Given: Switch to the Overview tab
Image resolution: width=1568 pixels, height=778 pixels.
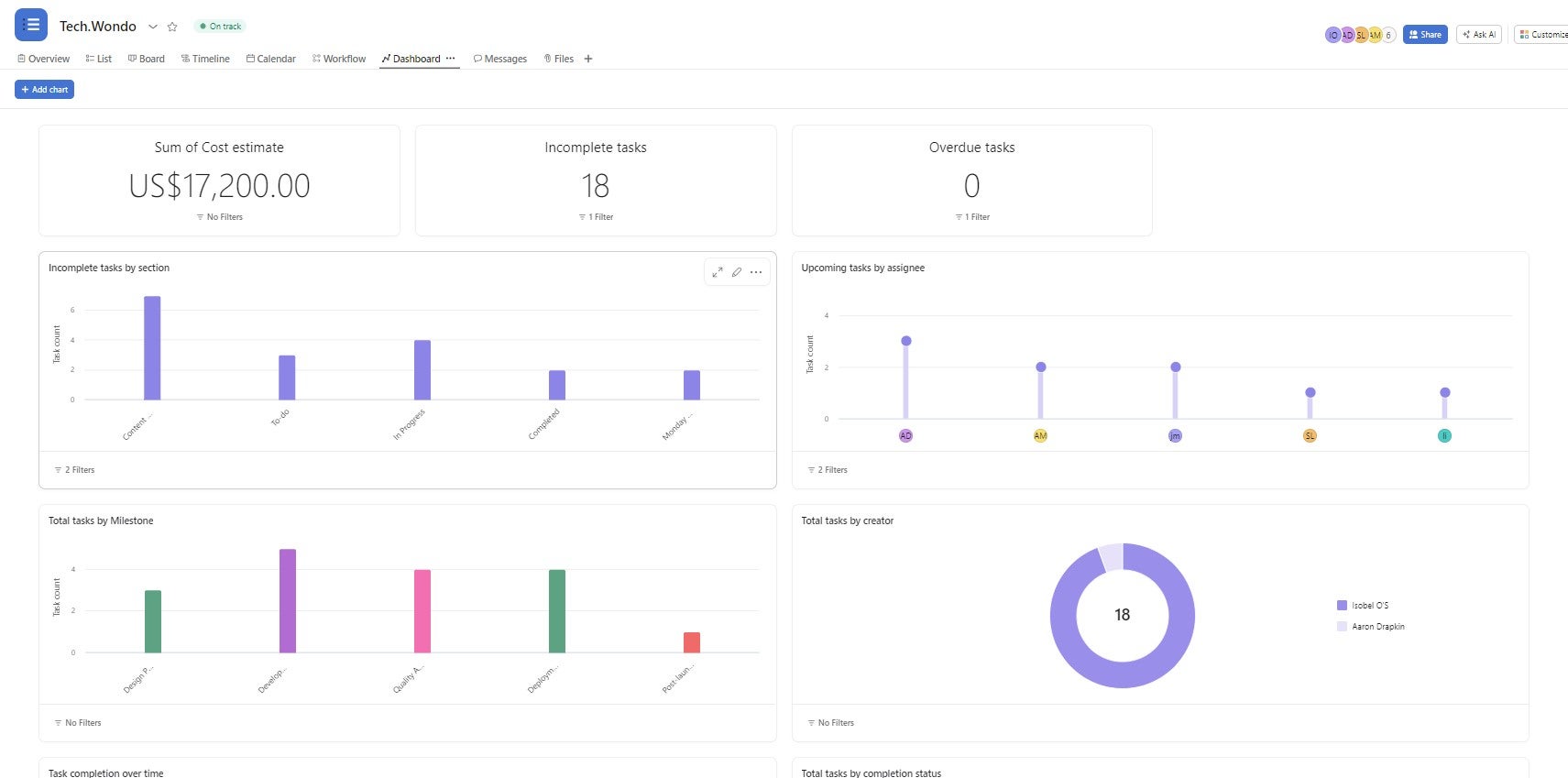Looking at the screenshot, I should [x=43, y=59].
